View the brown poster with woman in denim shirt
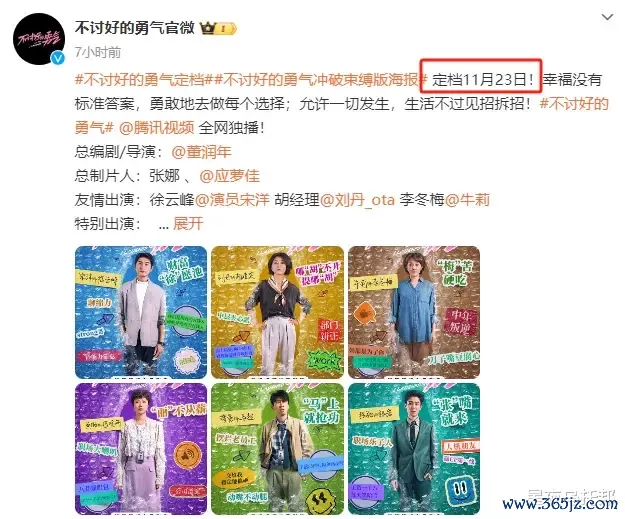The image size is (625, 519). (414, 312)
